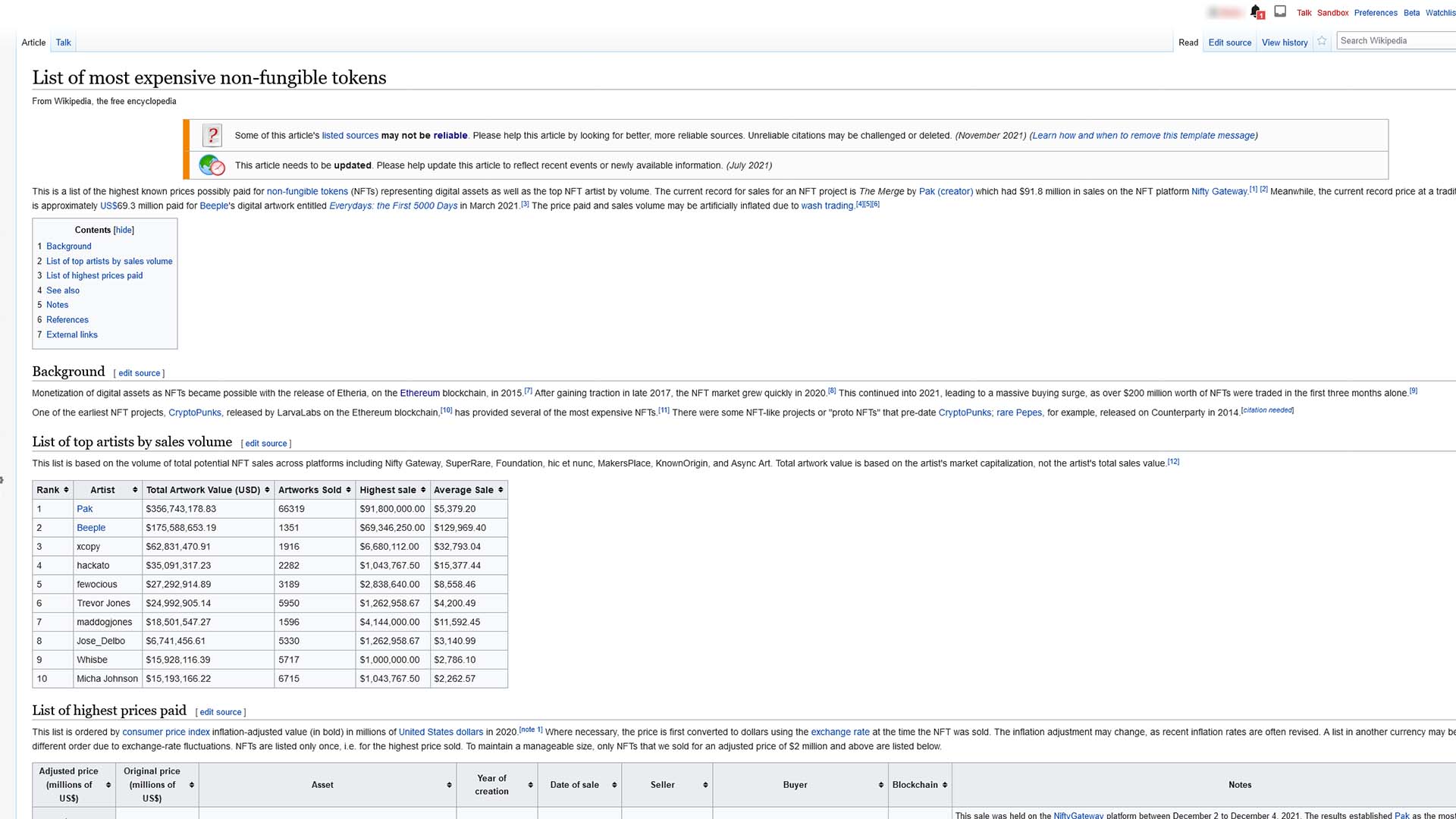
Task: Click the update-needed globe clock icon
Action: click(212, 165)
